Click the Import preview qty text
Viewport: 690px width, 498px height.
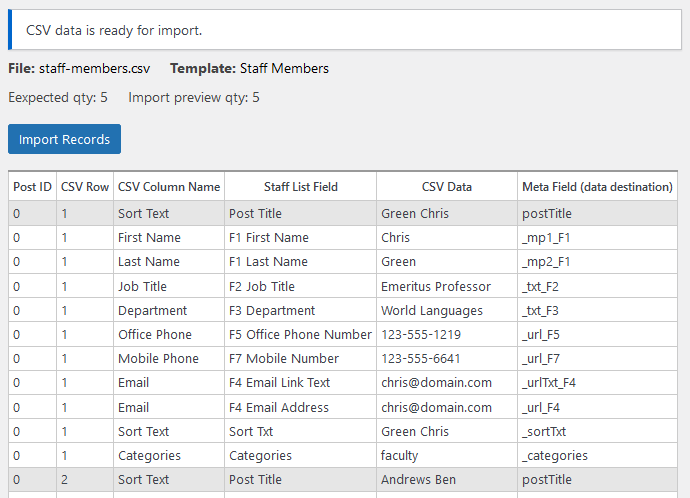193,98
